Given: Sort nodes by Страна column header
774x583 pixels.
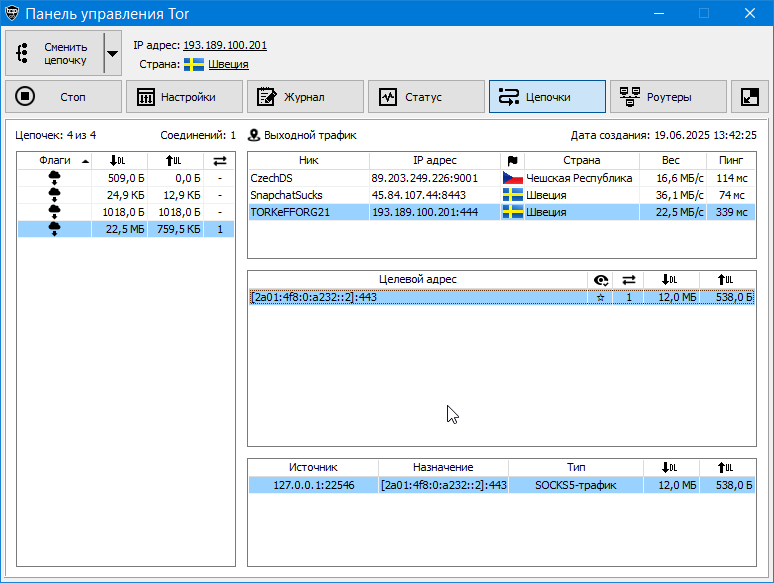Looking at the screenshot, I should tap(581, 160).
